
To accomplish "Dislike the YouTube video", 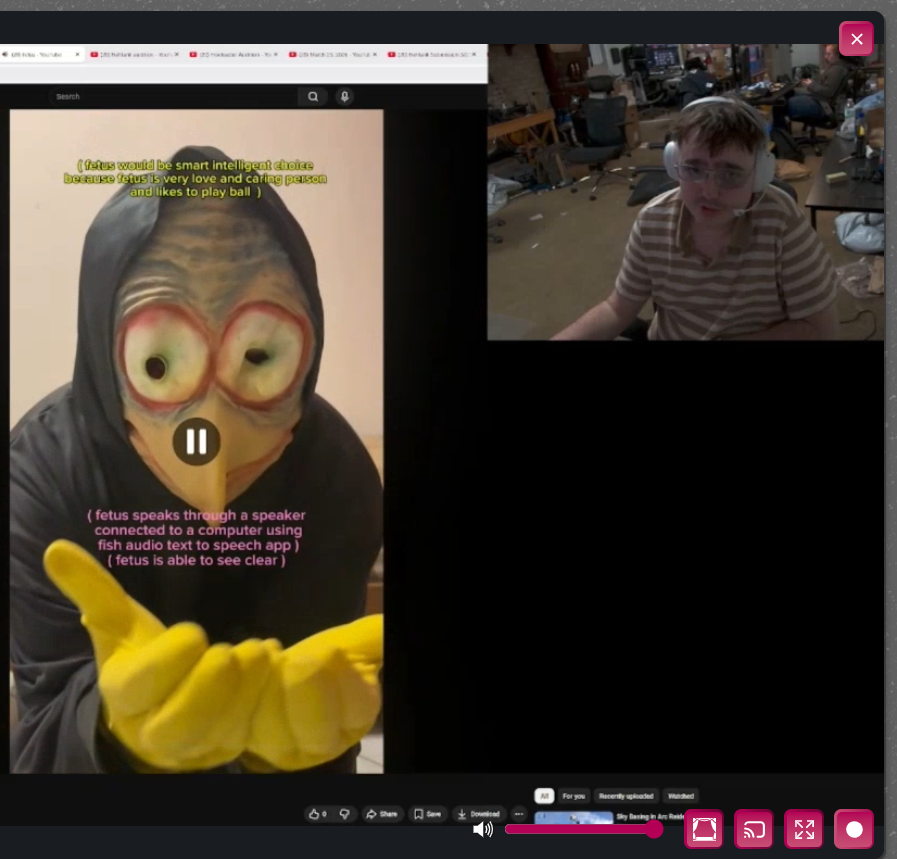I will [344, 814].
